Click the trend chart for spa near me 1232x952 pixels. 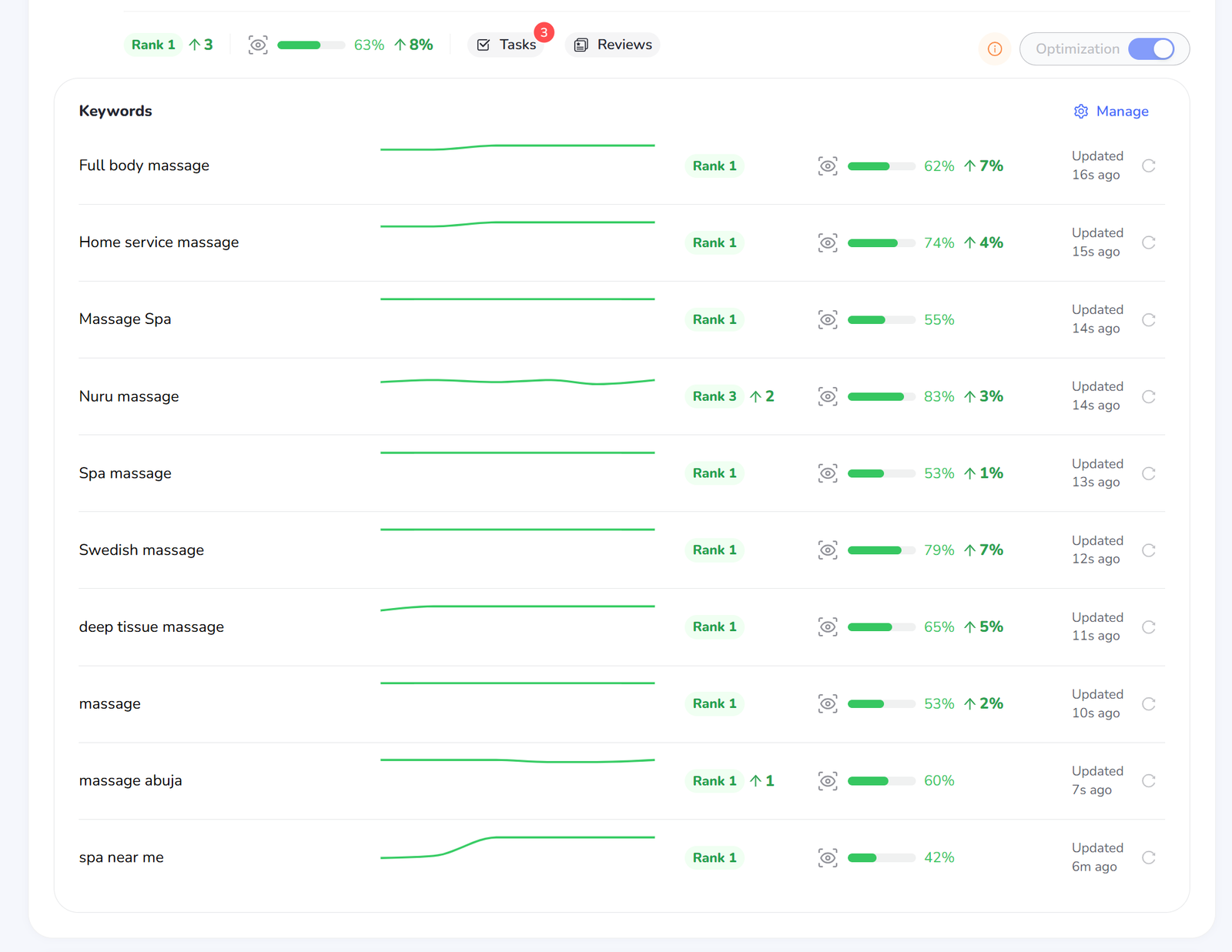click(517, 847)
